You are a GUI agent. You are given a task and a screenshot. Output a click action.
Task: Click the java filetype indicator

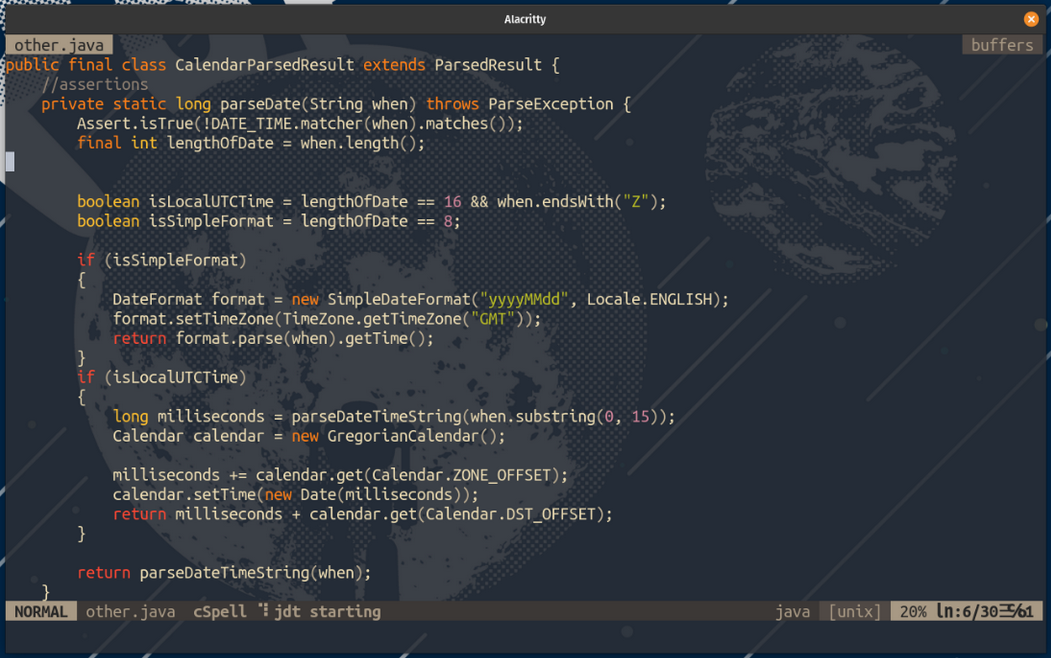click(x=793, y=611)
